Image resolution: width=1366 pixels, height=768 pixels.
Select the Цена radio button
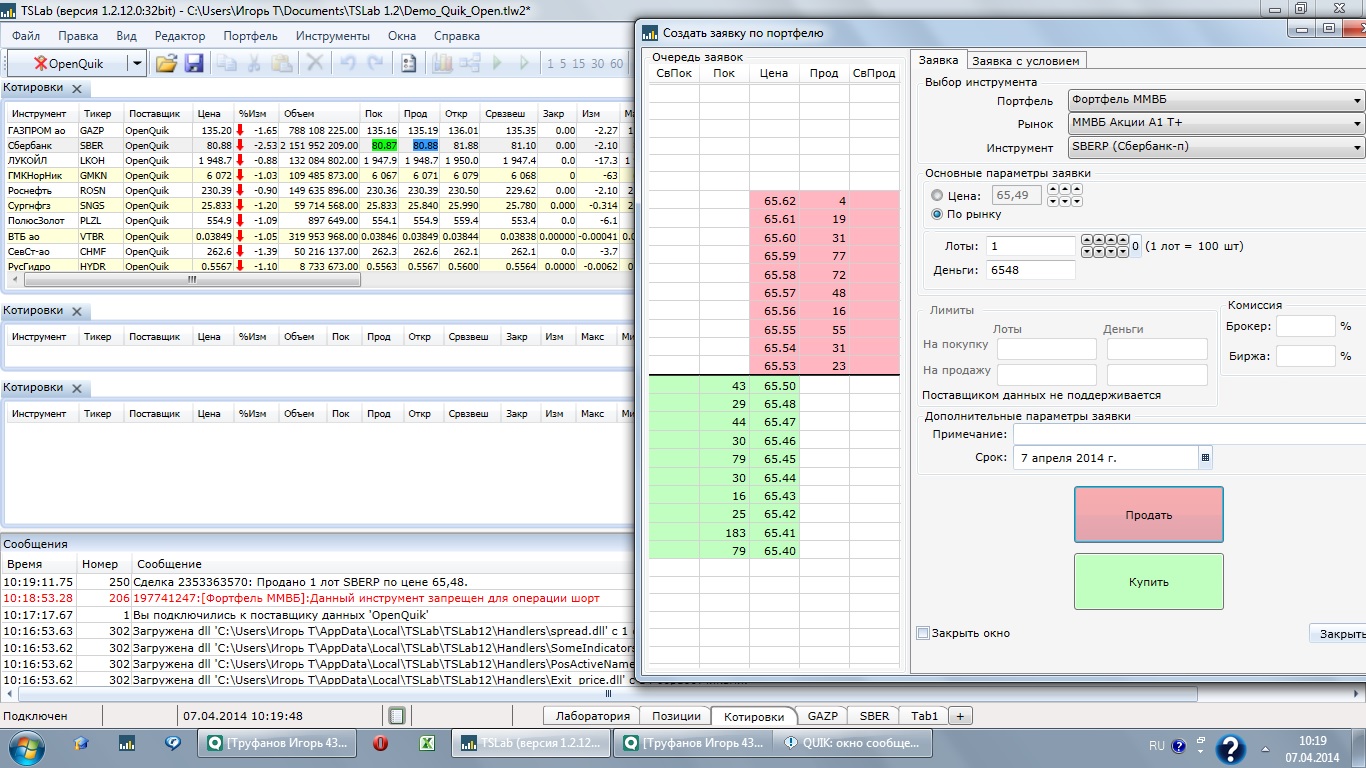(x=937, y=196)
